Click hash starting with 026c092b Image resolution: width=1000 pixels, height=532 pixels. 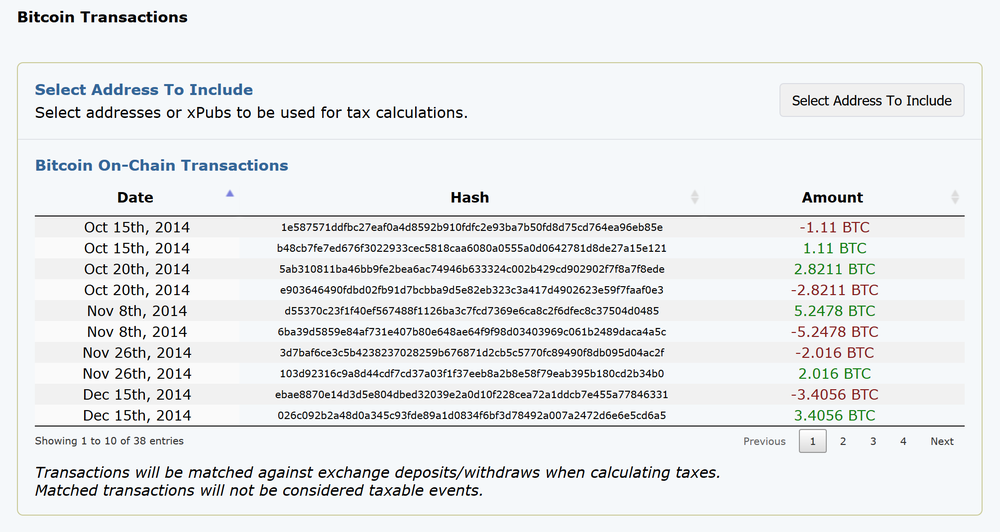pyautogui.click(x=471, y=416)
